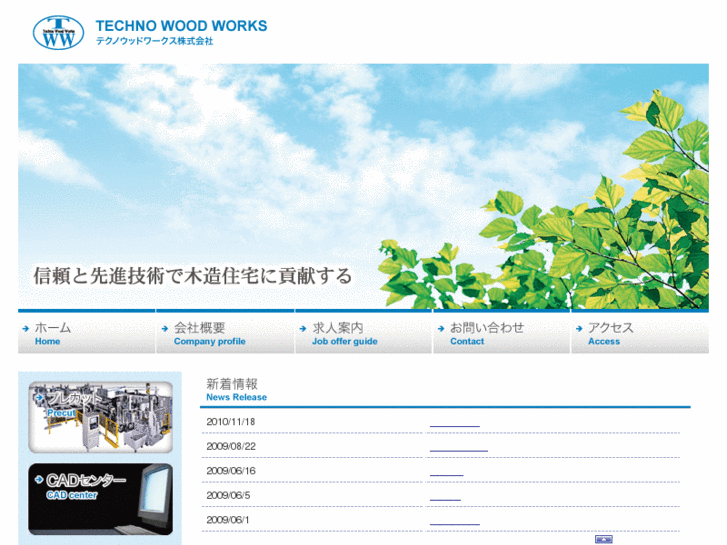Click the TWW oval logo icon

tap(58, 32)
